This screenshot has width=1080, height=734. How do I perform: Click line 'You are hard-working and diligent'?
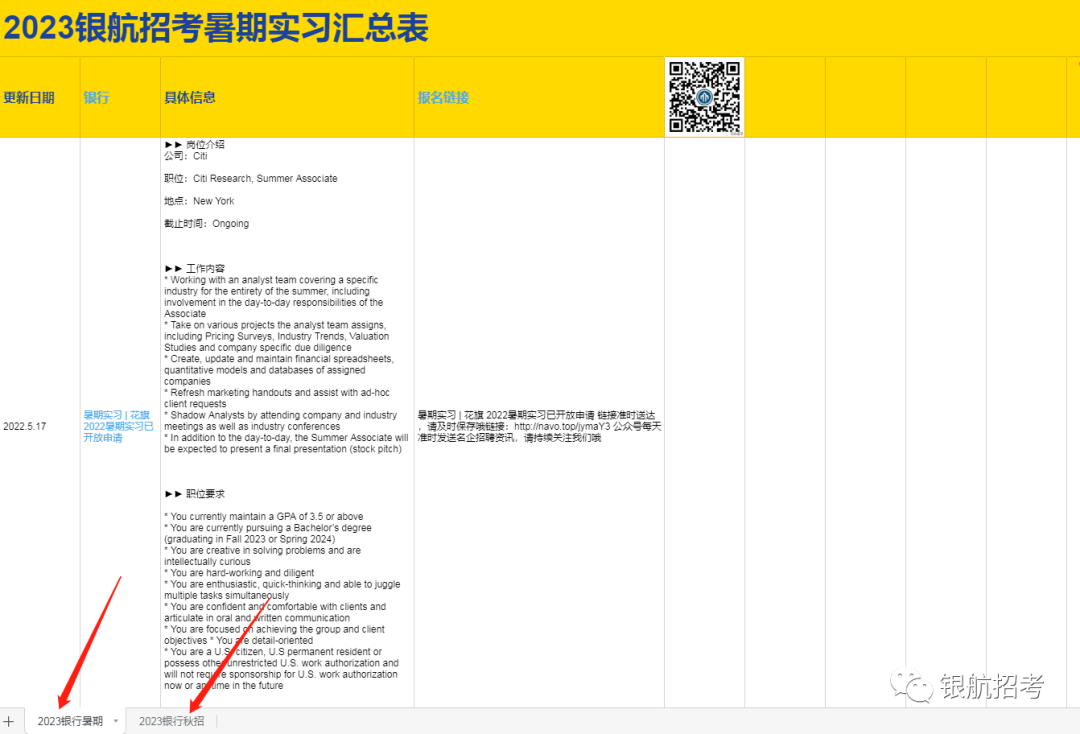(239, 573)
